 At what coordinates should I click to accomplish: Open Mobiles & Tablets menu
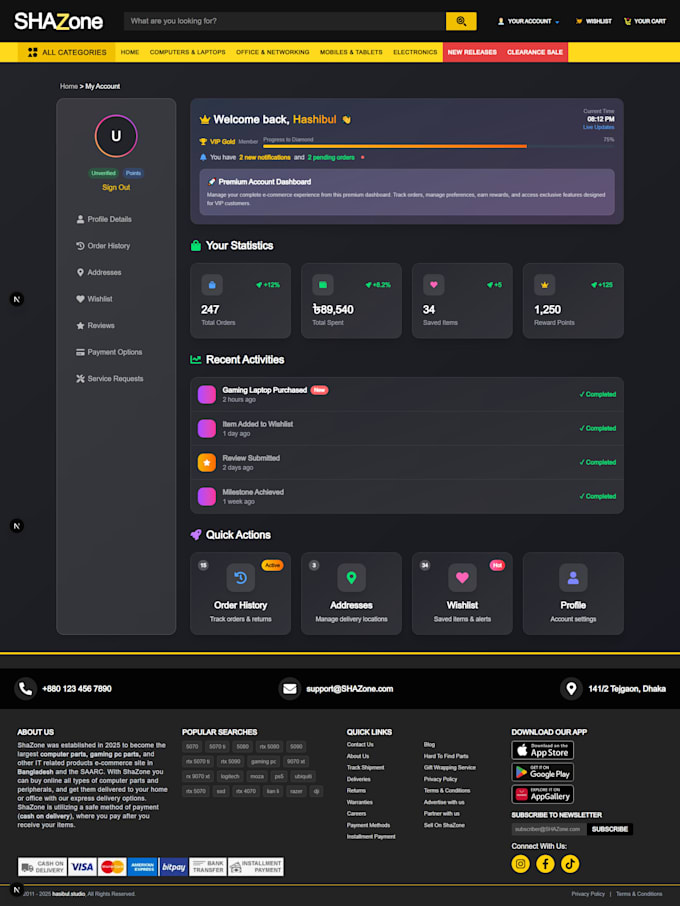351,52
